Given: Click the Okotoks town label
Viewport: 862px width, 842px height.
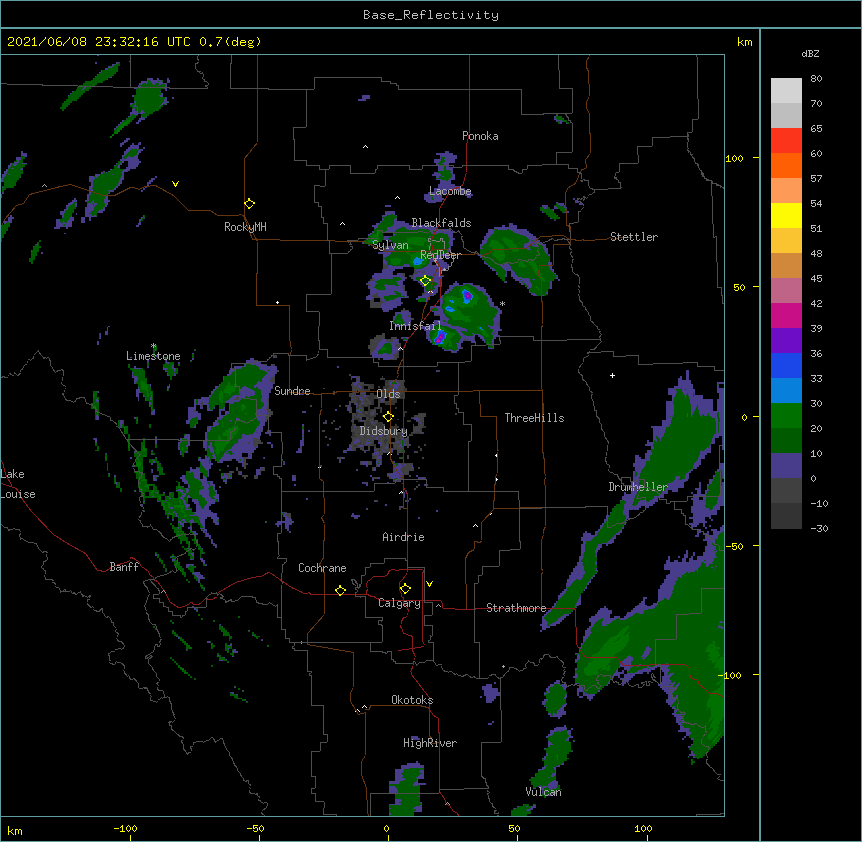Looking at the screenshot, I should click(412, 700).
